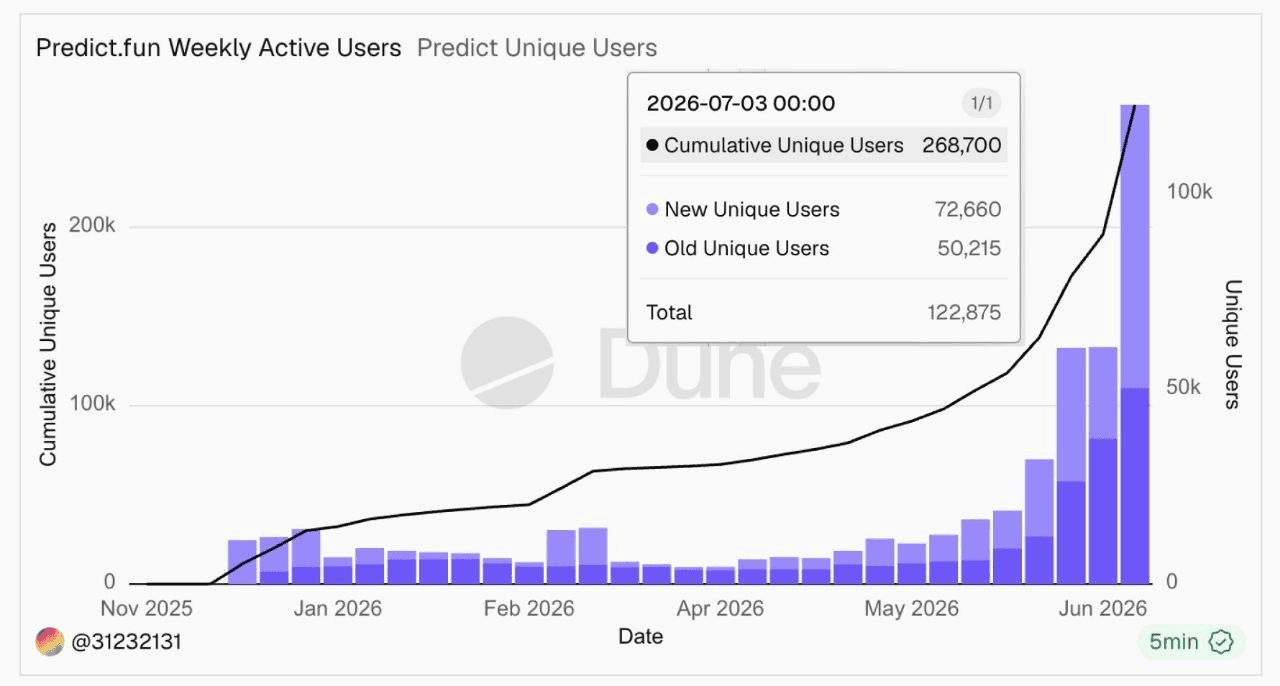Click the 5min refresh status badge
This screenshot has height=686, width=1280.
point(1192,642)
